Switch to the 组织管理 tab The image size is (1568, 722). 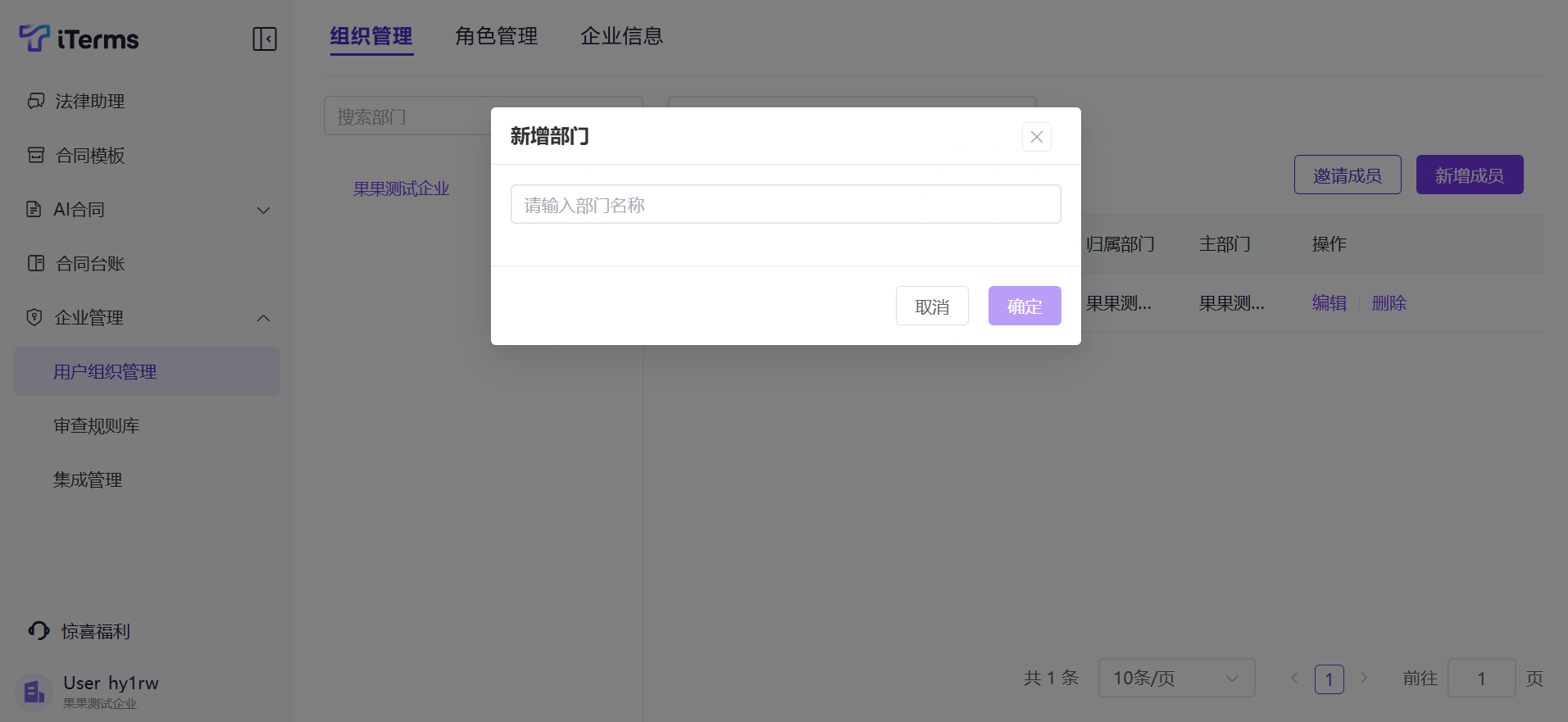371,36
